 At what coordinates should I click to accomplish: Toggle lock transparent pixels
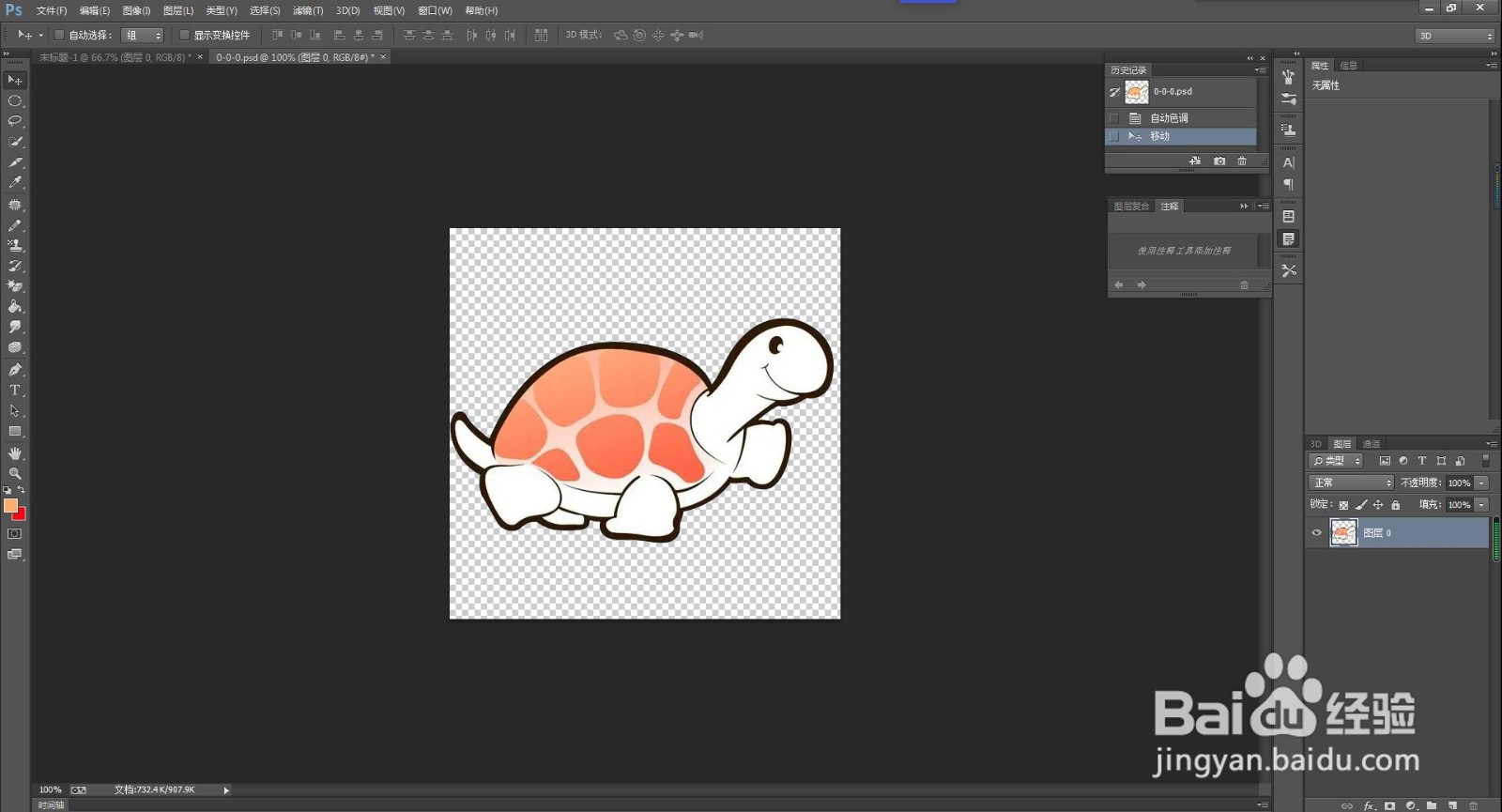coord(1343,505)
